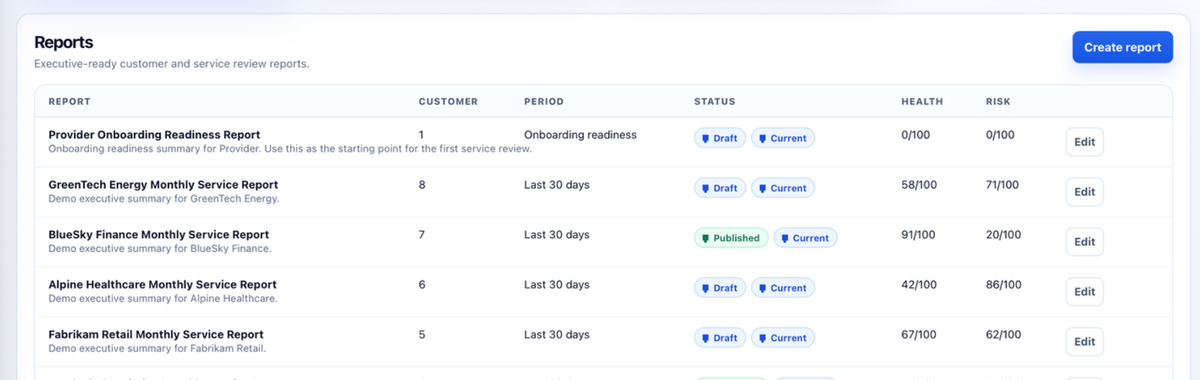Click the Current badge icon for Provider Onboarding

[762, 138]
